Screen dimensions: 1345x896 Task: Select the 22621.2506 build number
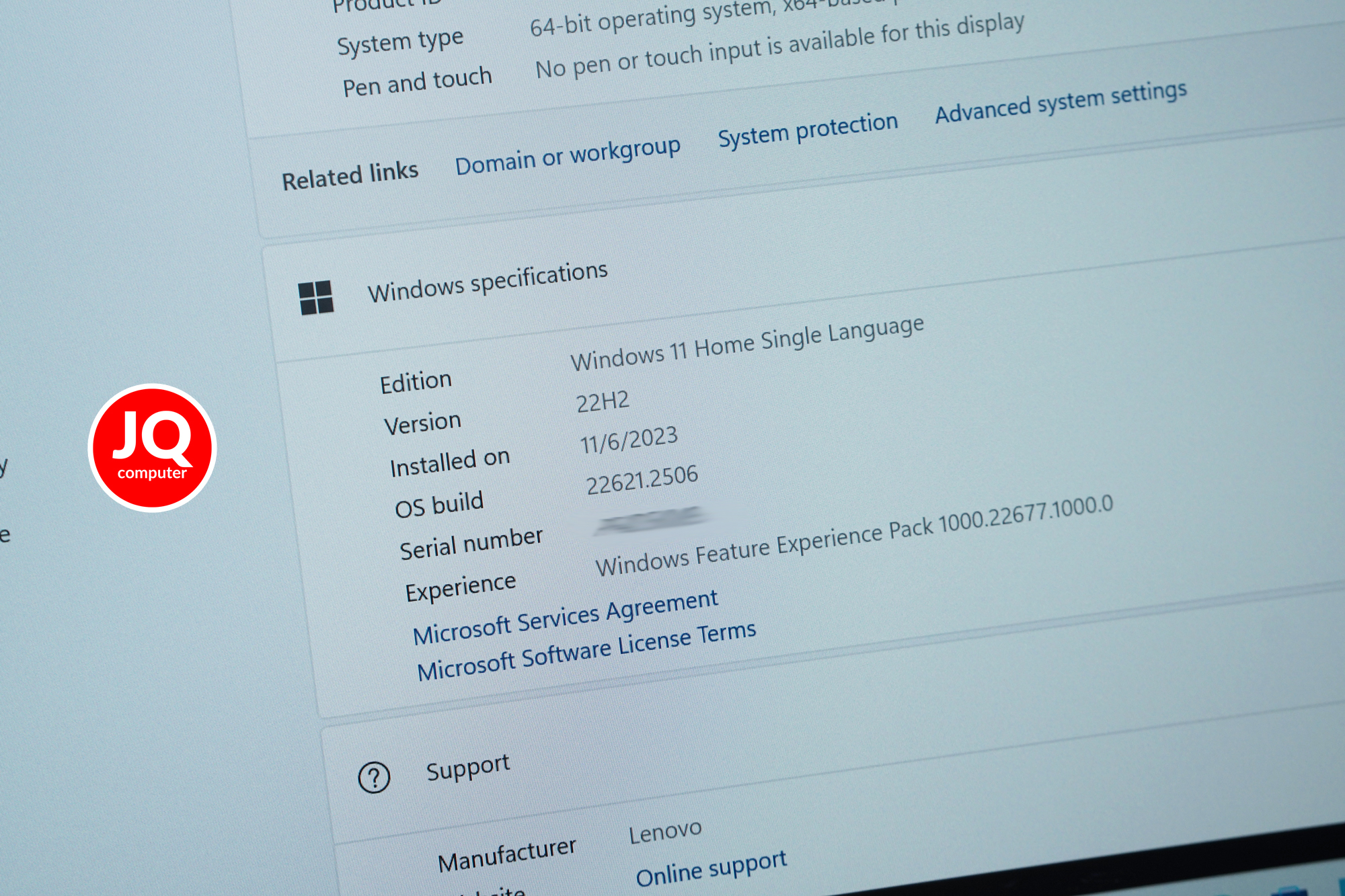pyautogui.click(x=642, y=479)
